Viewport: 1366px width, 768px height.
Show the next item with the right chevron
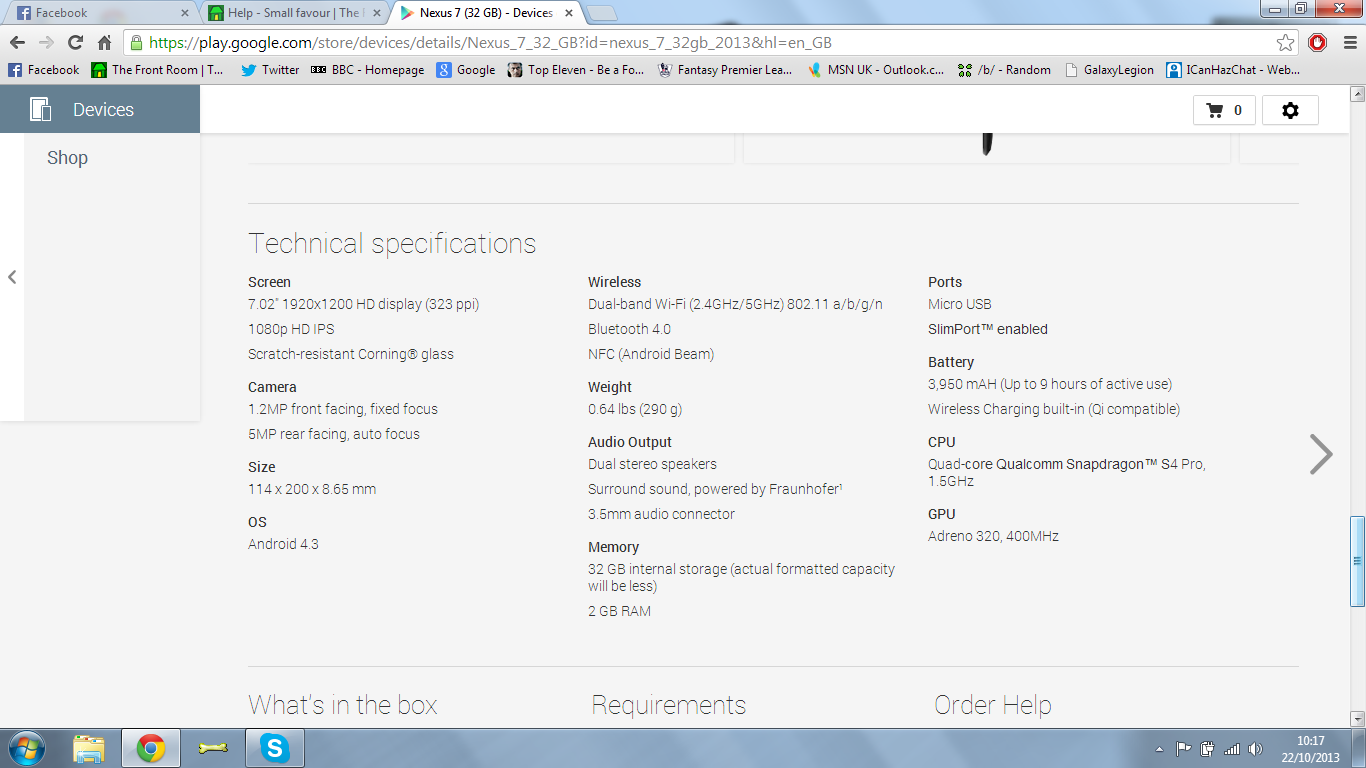click(x=1321, y=454)
